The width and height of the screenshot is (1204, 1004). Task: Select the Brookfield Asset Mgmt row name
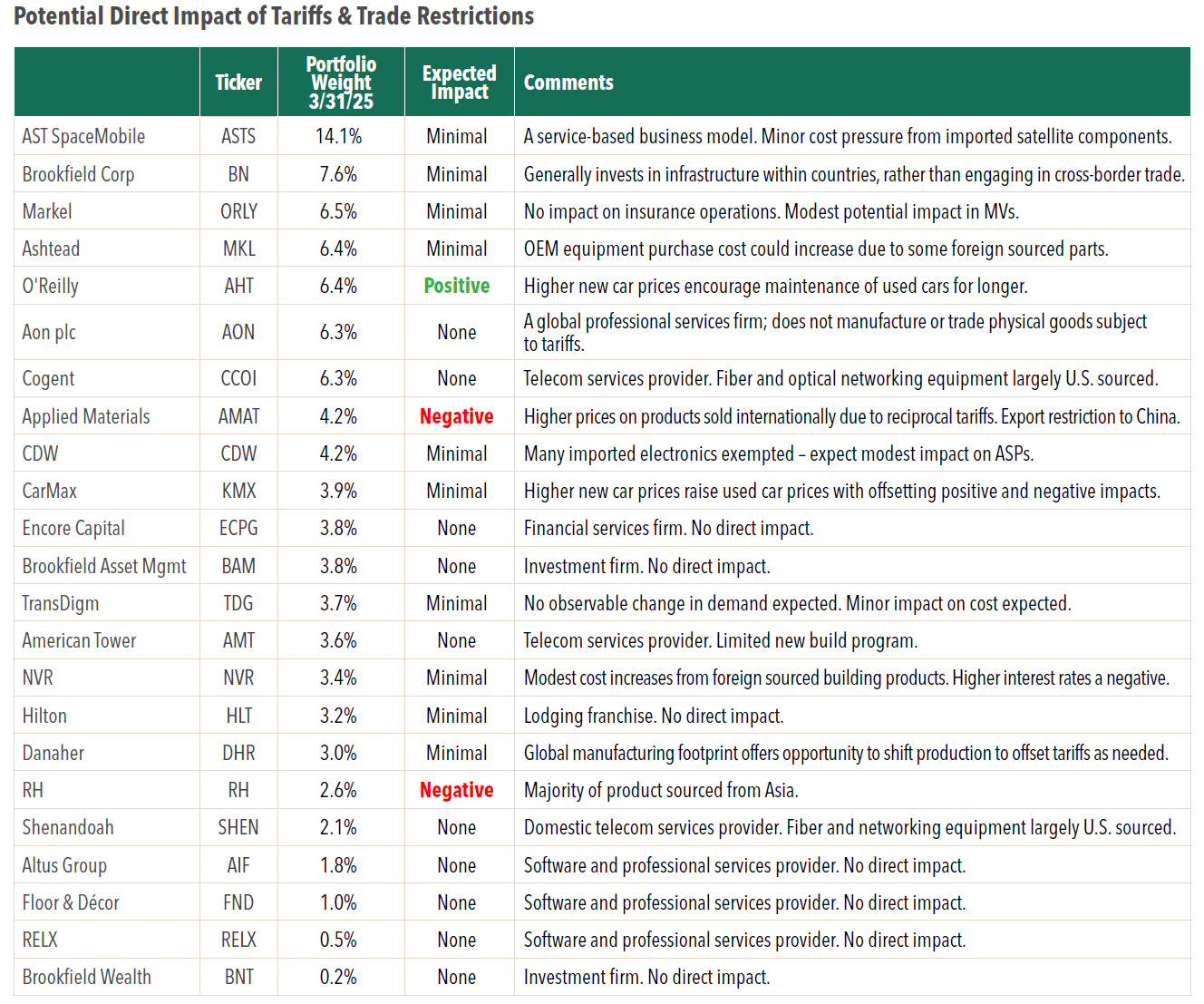(x=104, y=566)
